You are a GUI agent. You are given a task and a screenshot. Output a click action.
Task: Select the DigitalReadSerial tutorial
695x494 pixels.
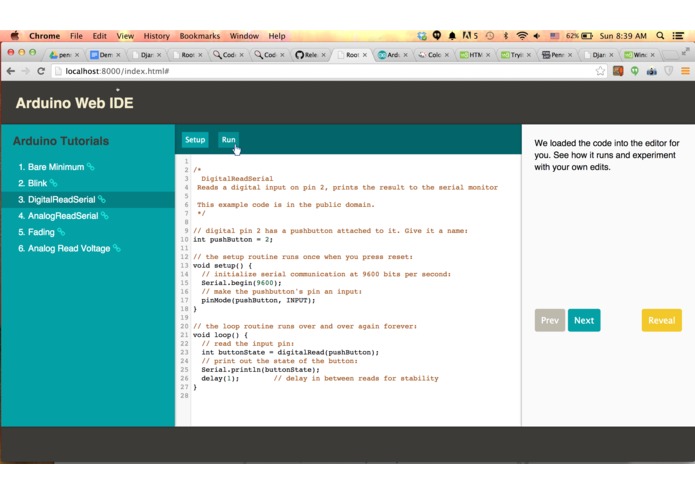point(62,199)
